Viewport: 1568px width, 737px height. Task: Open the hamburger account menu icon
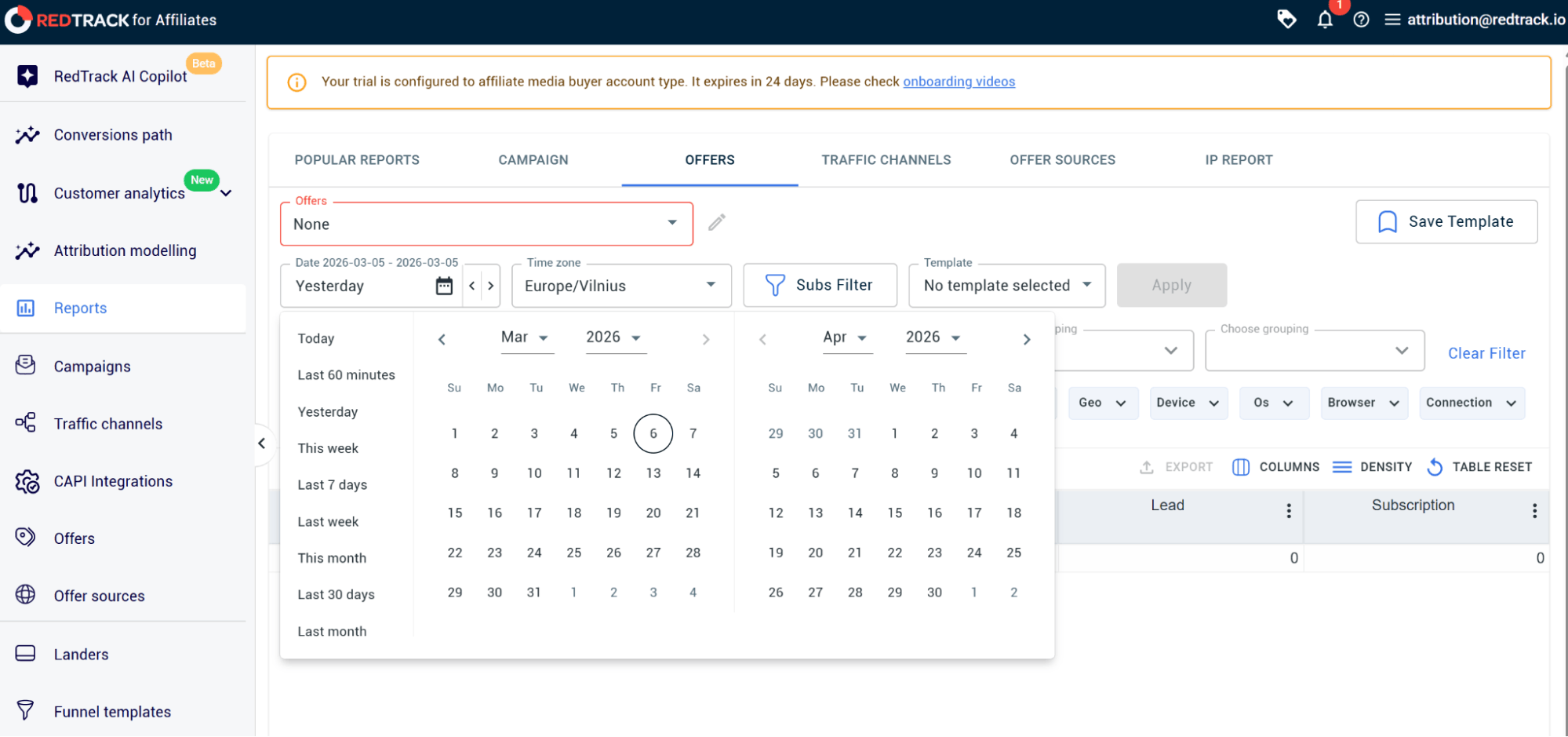(1392, 20)
